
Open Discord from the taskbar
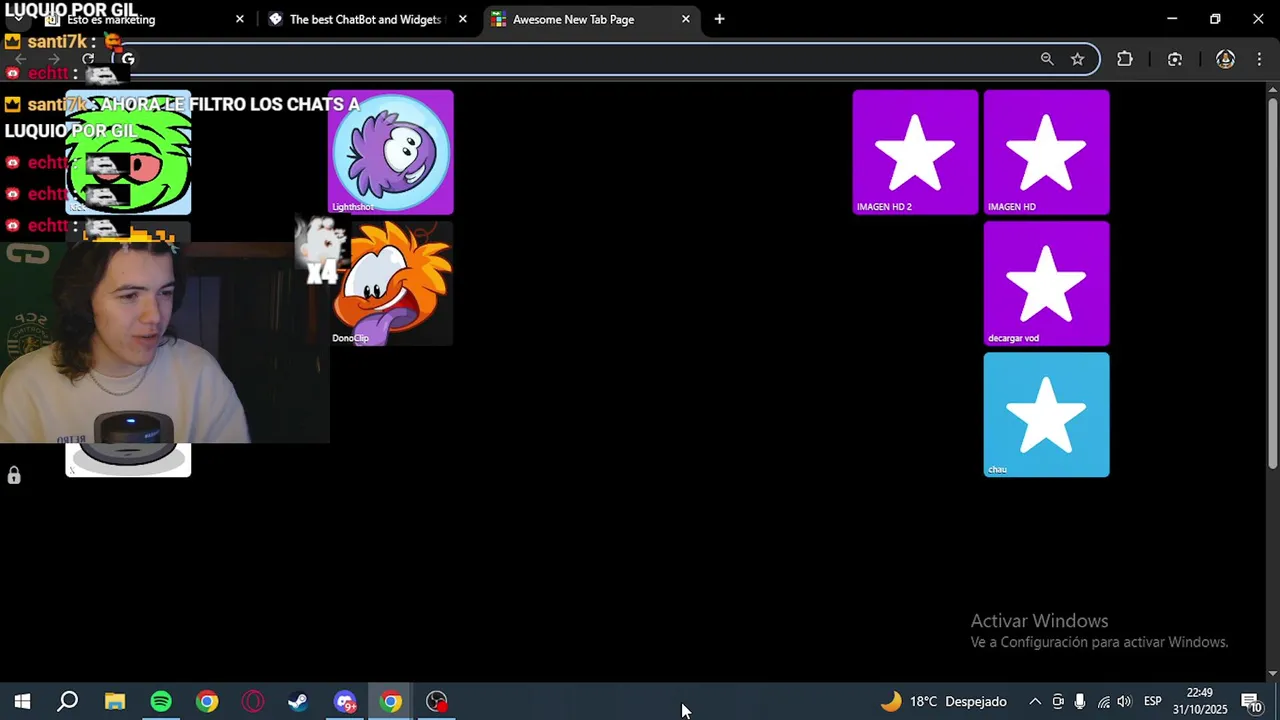(345, 701)
